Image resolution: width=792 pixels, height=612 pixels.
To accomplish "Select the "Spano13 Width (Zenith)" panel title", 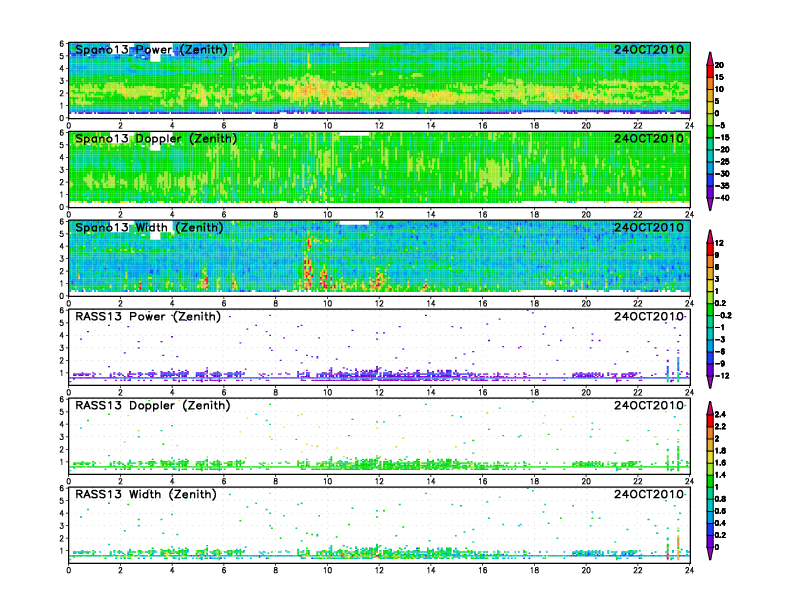I will click(x=150, y=228).
